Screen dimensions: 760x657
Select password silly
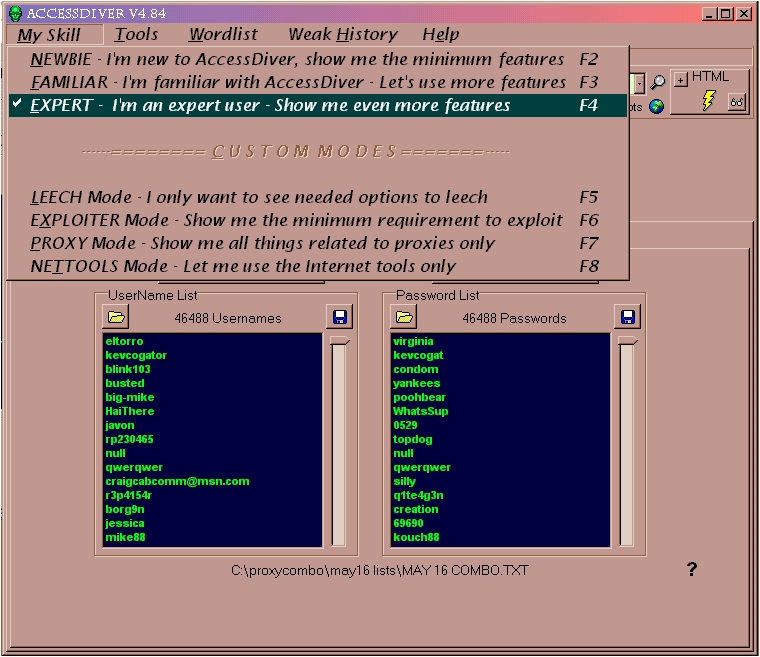(404, 481)
